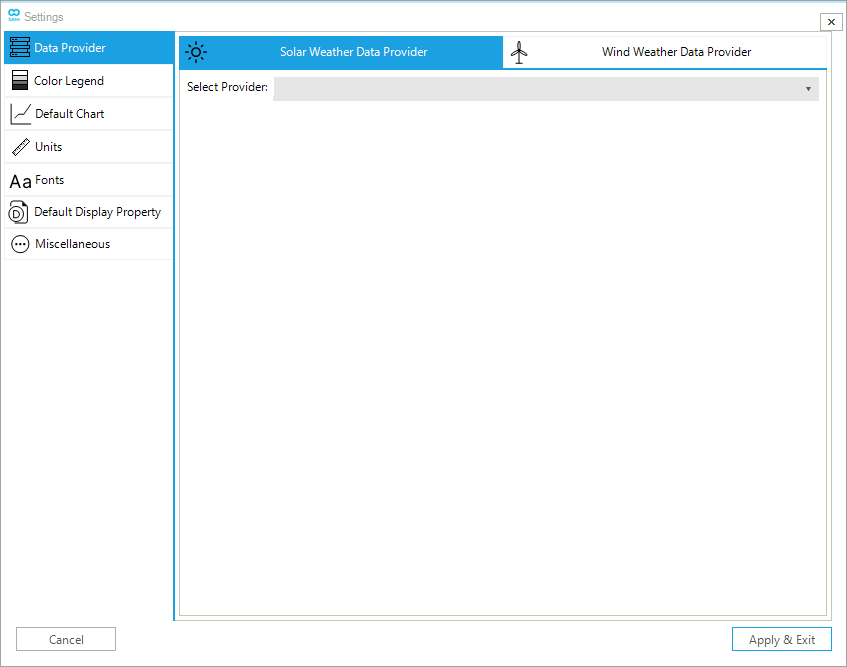The height and width of the screenshot is (667, 847).
Task: Select the Fonts settings section
Action: tap(50, 180)
